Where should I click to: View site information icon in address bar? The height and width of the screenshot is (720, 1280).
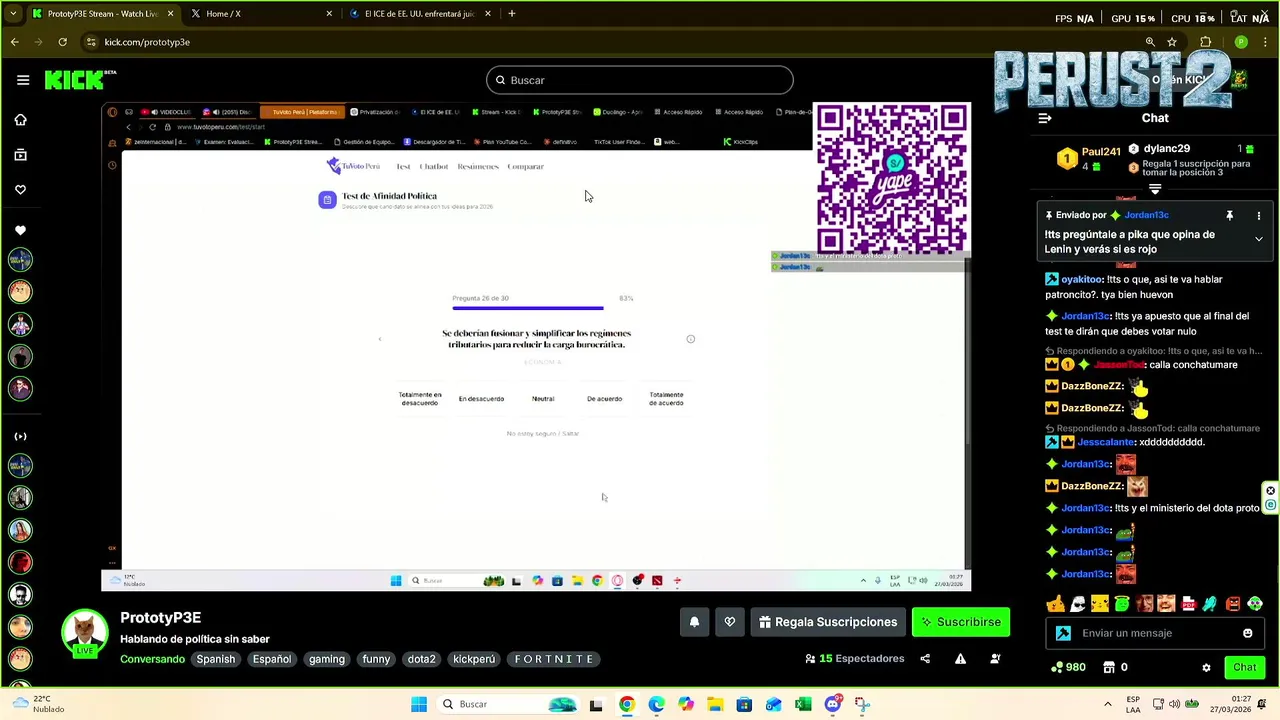pyautogui.click(x=91, y=42)
